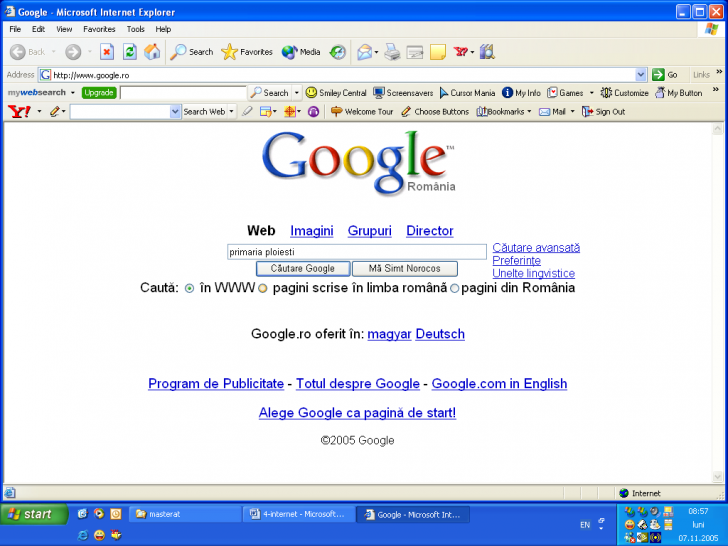
Task: Open Cursor Mania toolbar button
Action: (467, 92)
